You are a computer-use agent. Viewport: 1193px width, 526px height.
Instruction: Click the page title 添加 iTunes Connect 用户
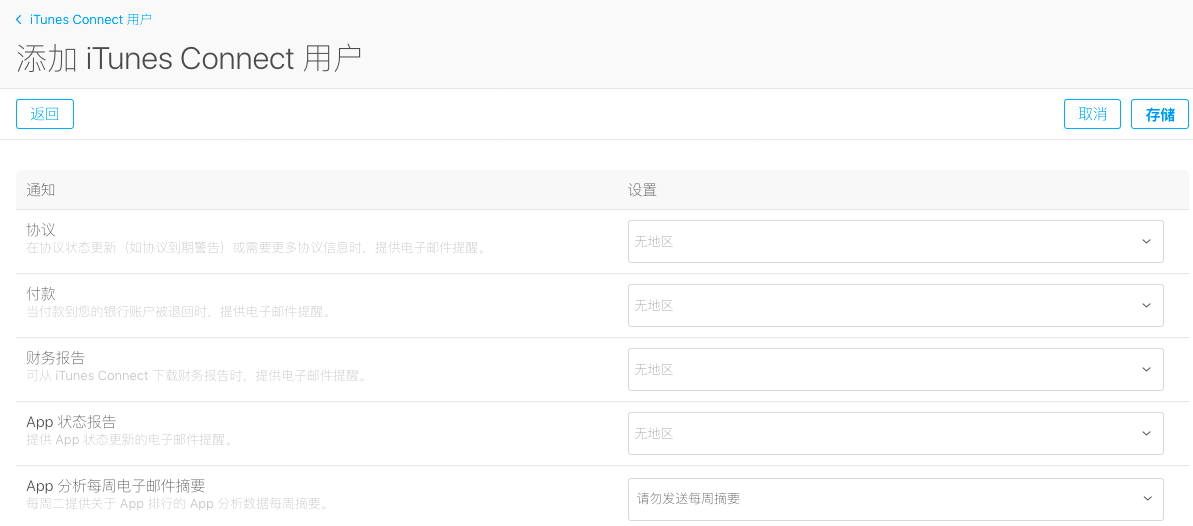(188, 59)
